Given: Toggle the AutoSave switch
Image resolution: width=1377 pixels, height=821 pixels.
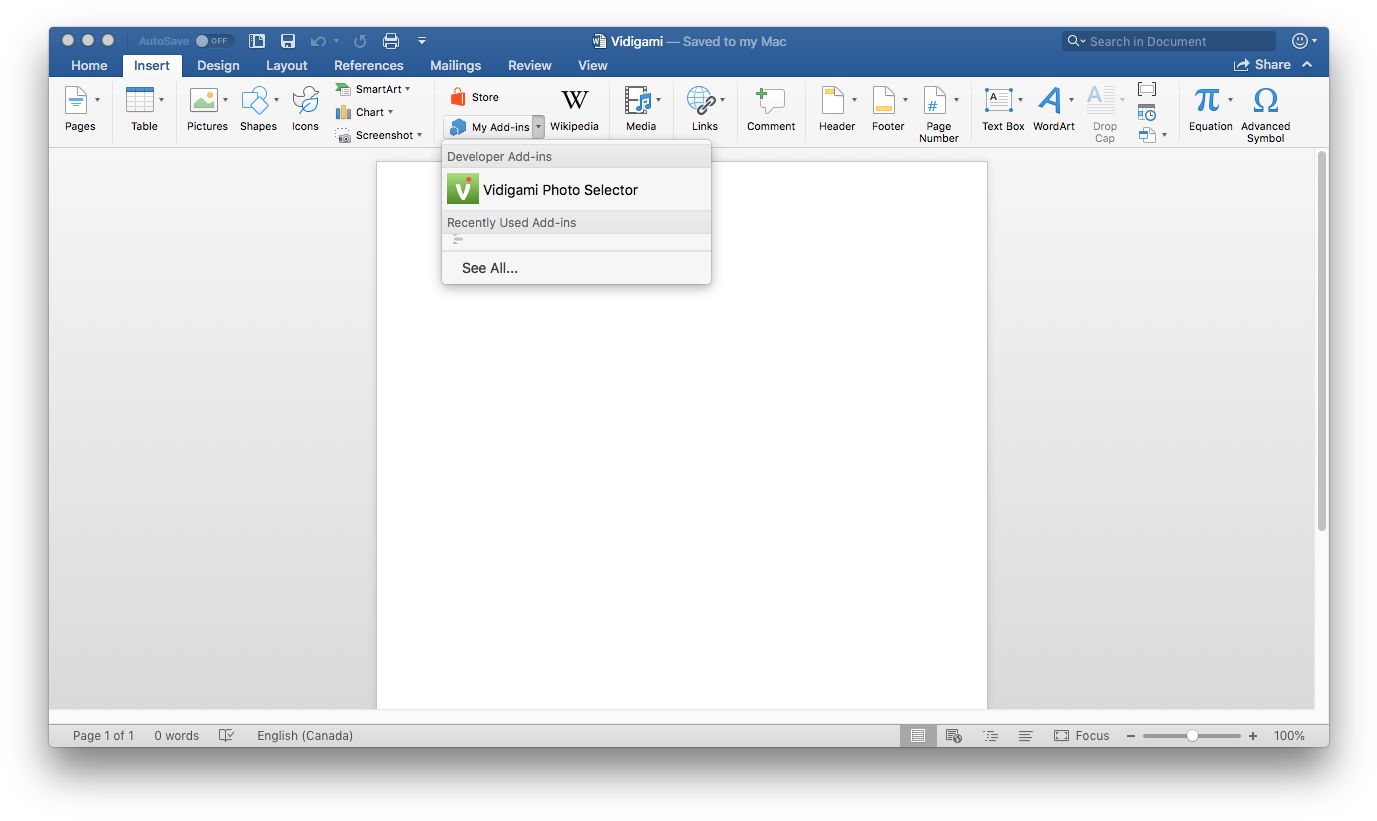Looking at the screenshot, I should 214,41.
